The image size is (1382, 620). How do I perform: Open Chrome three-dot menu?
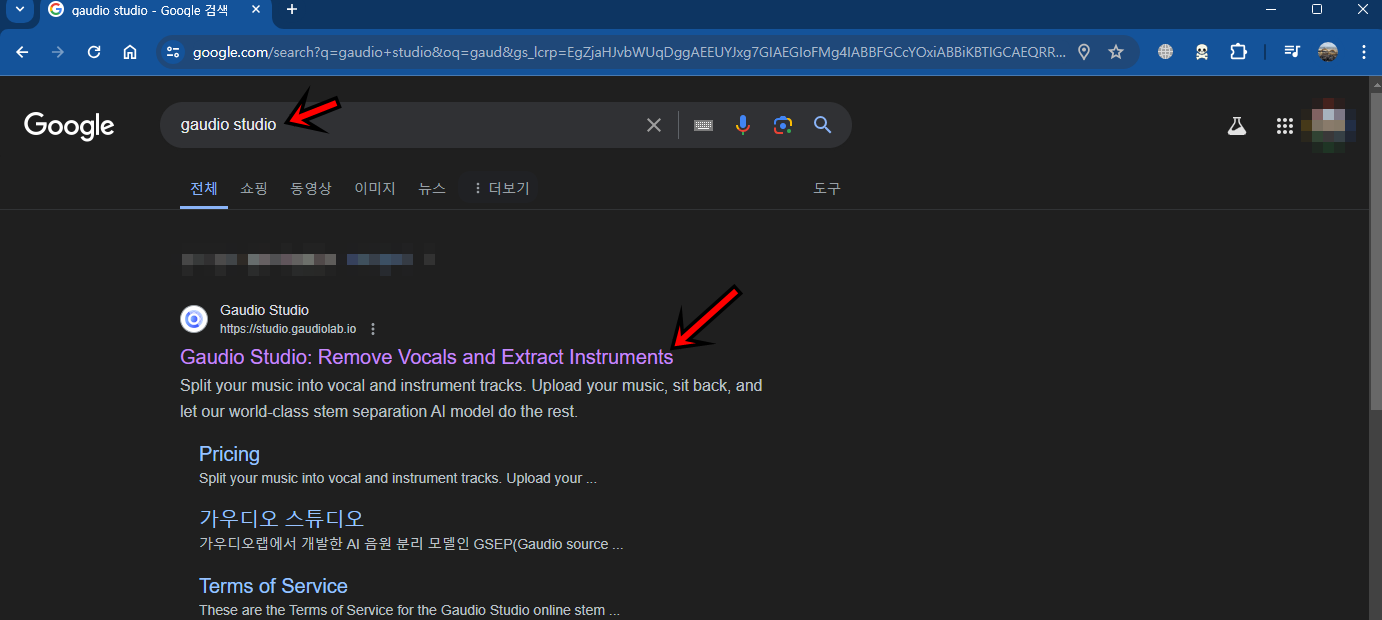[x=1364, y=52]
